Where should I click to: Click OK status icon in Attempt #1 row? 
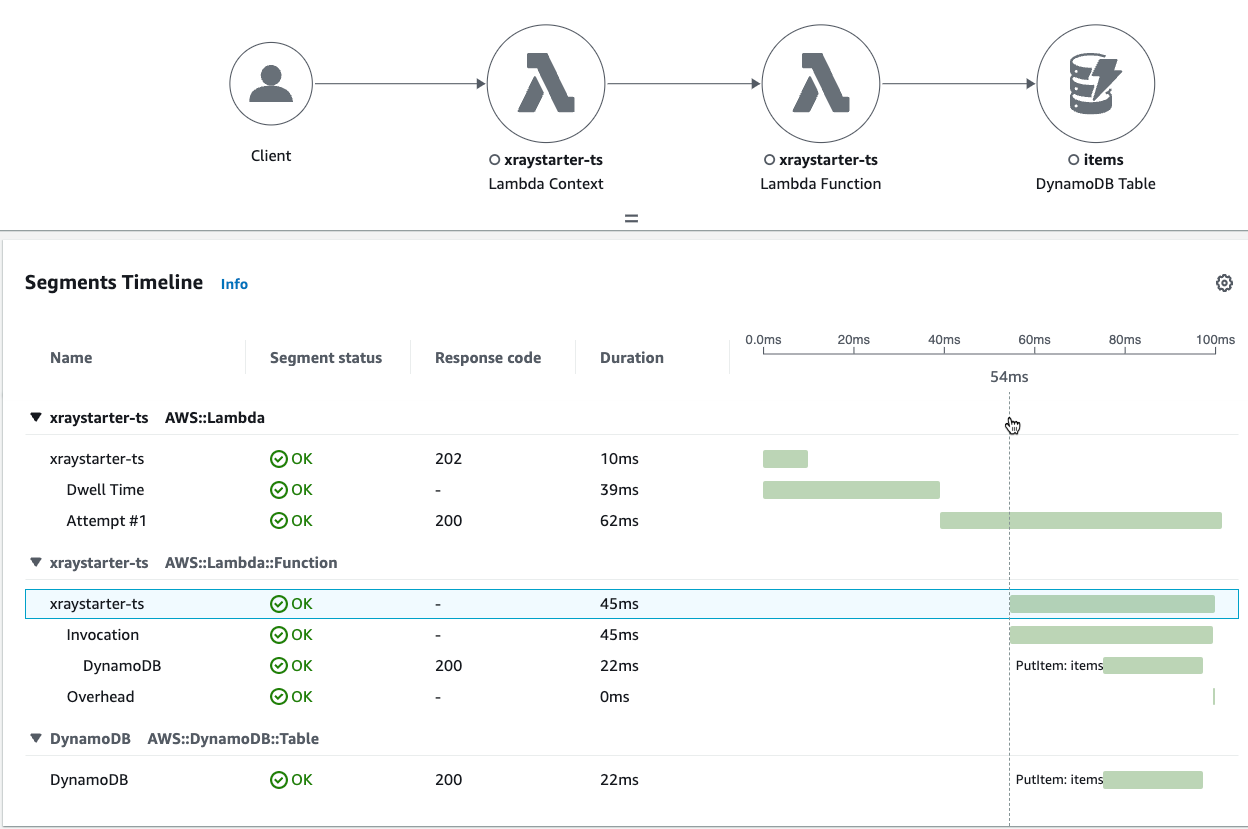(279, 521)
